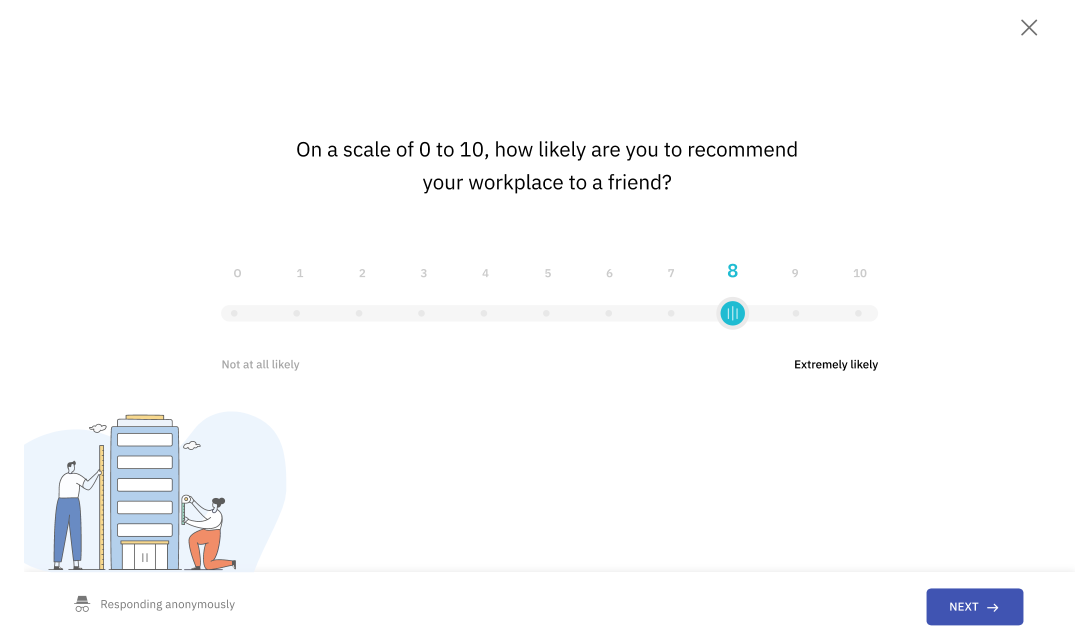
Task: Select the highlighted 8 label
Action: (x=732, y=271)
